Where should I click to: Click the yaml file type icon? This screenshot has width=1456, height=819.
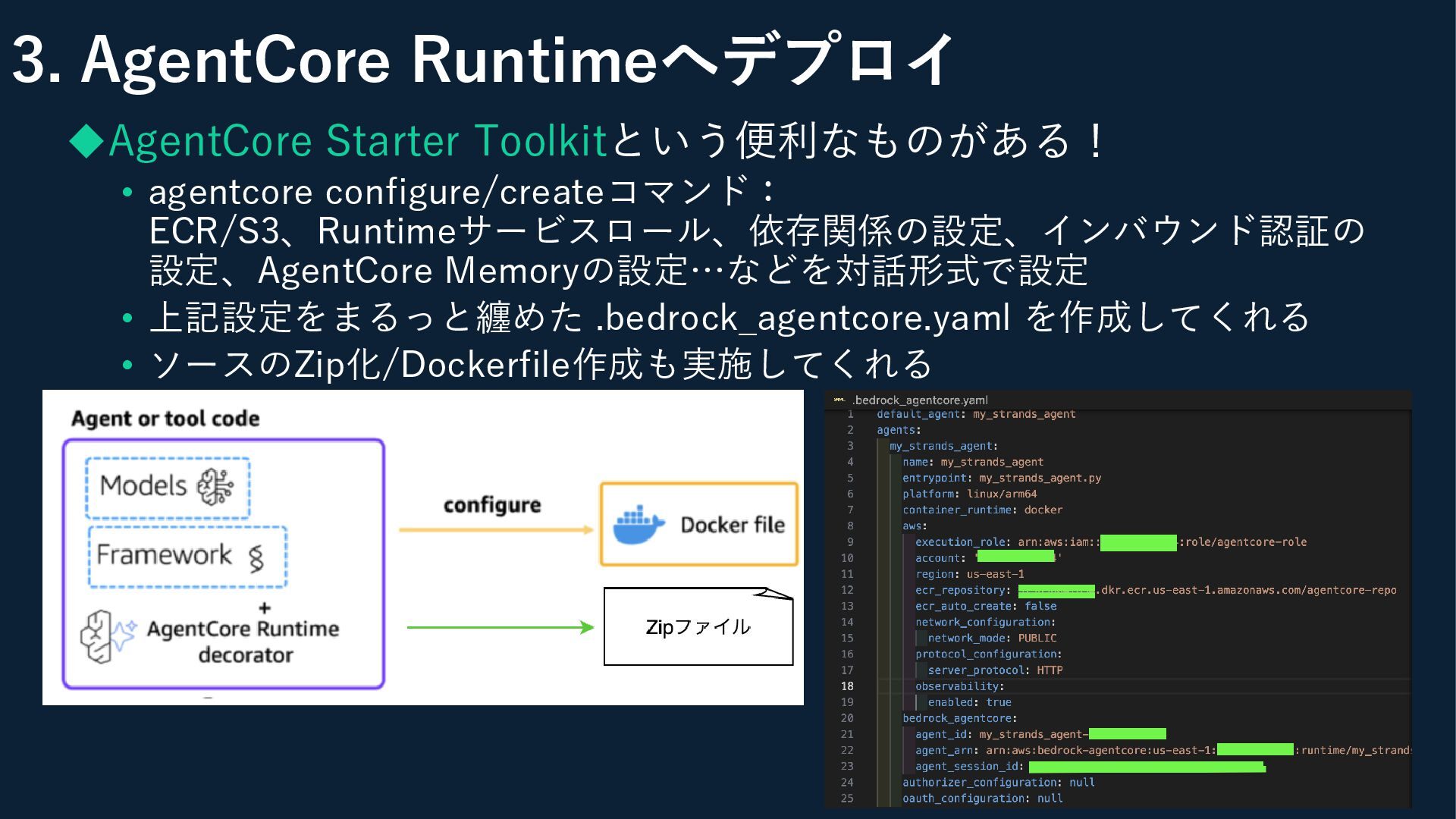[839, 400]
